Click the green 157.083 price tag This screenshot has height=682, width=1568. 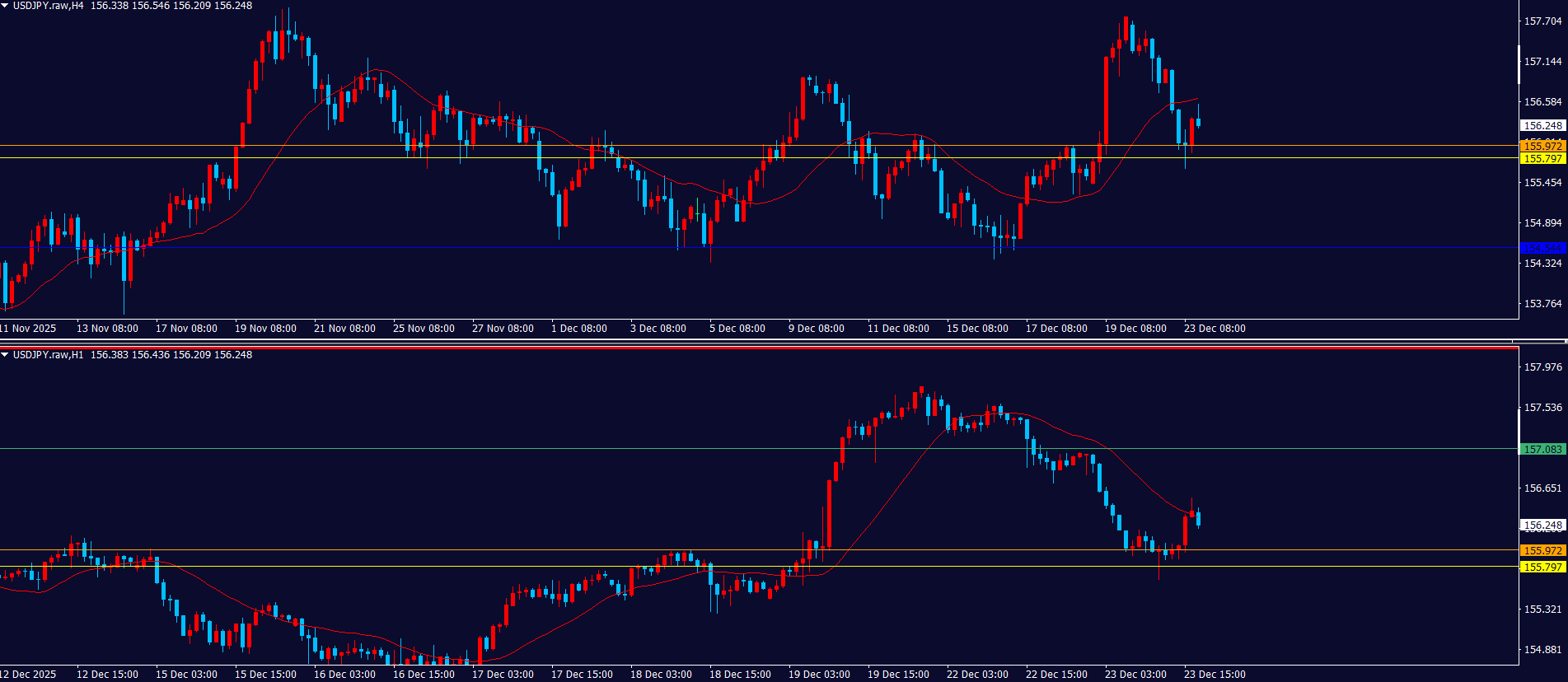[1542, 450]
